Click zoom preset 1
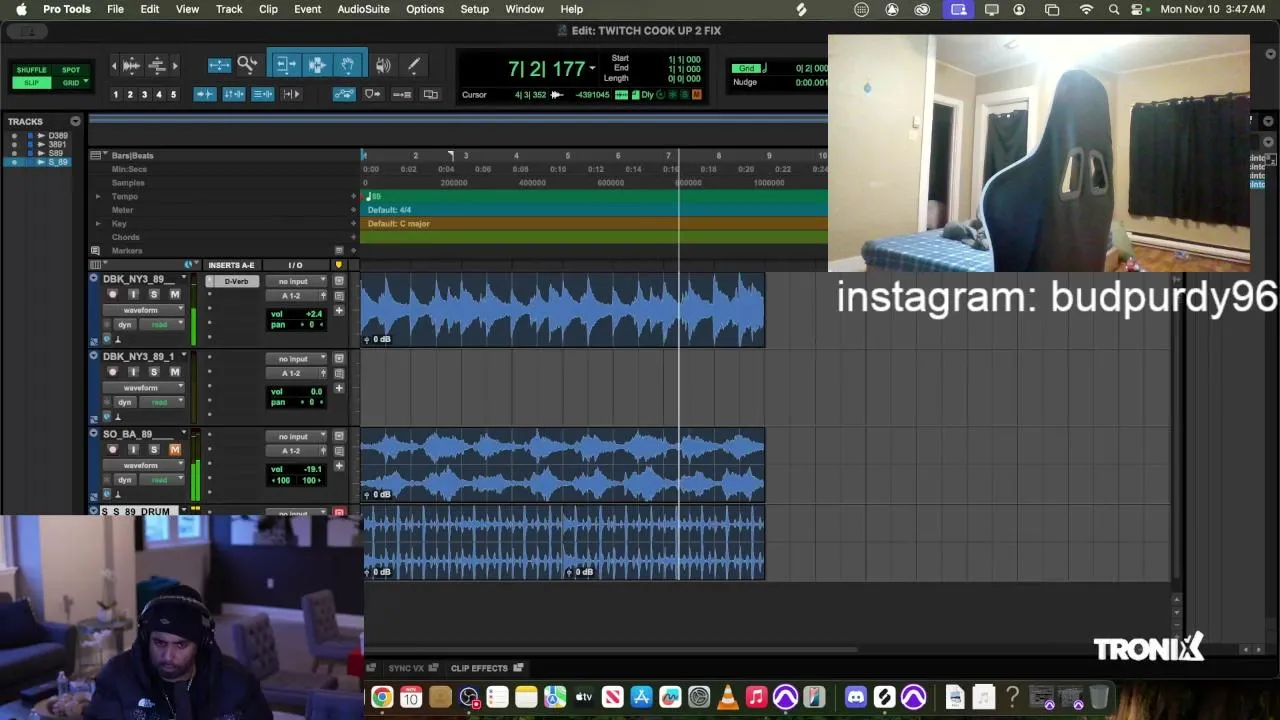Image resolution: width=1280 pixels, height=720 pixels. point(115,94)
